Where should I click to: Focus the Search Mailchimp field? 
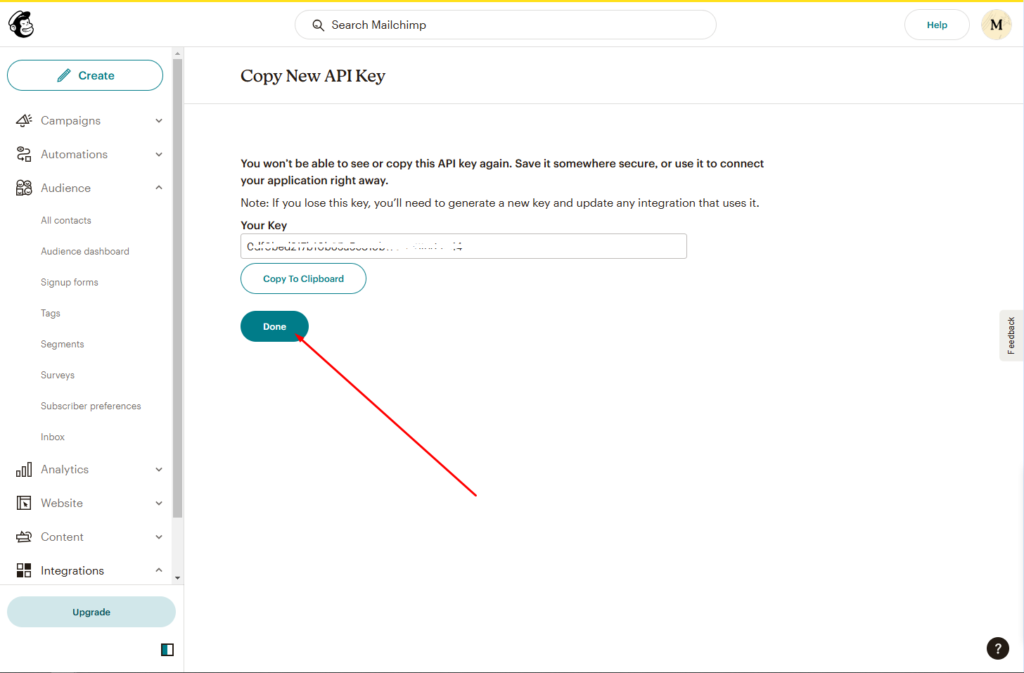point(505,25)
